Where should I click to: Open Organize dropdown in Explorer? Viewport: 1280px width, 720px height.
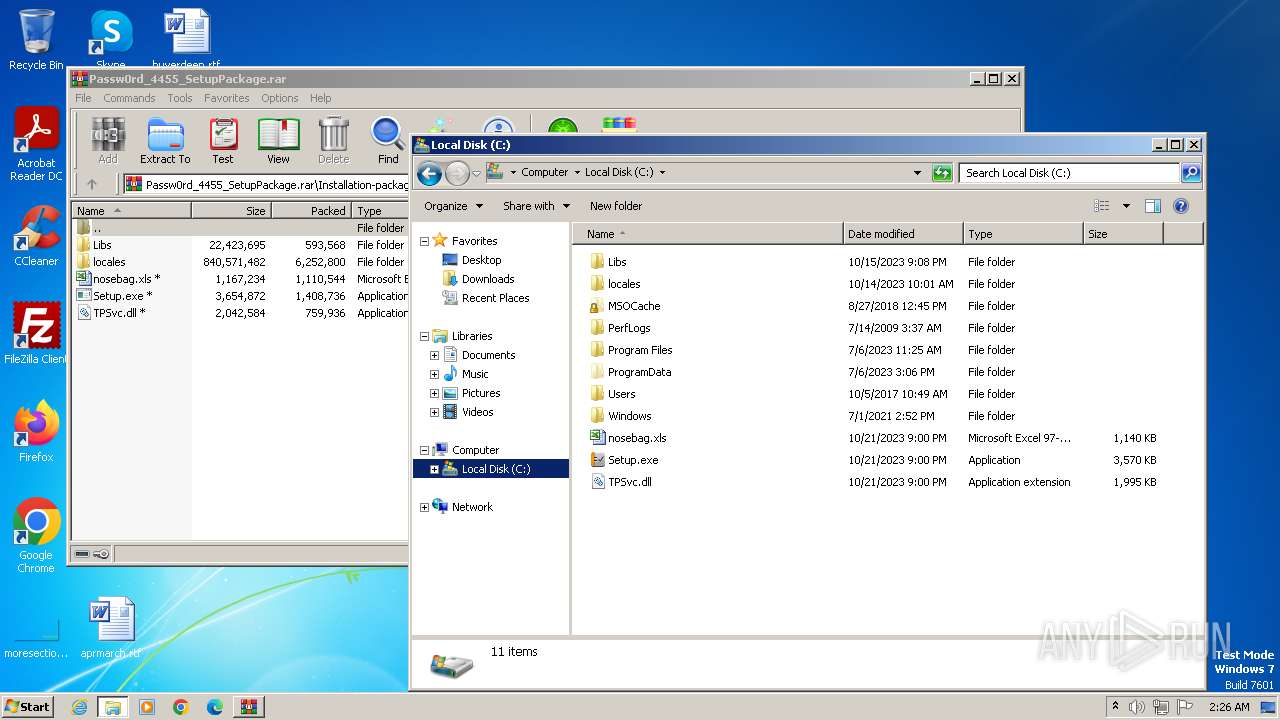[x=453, y=206]
